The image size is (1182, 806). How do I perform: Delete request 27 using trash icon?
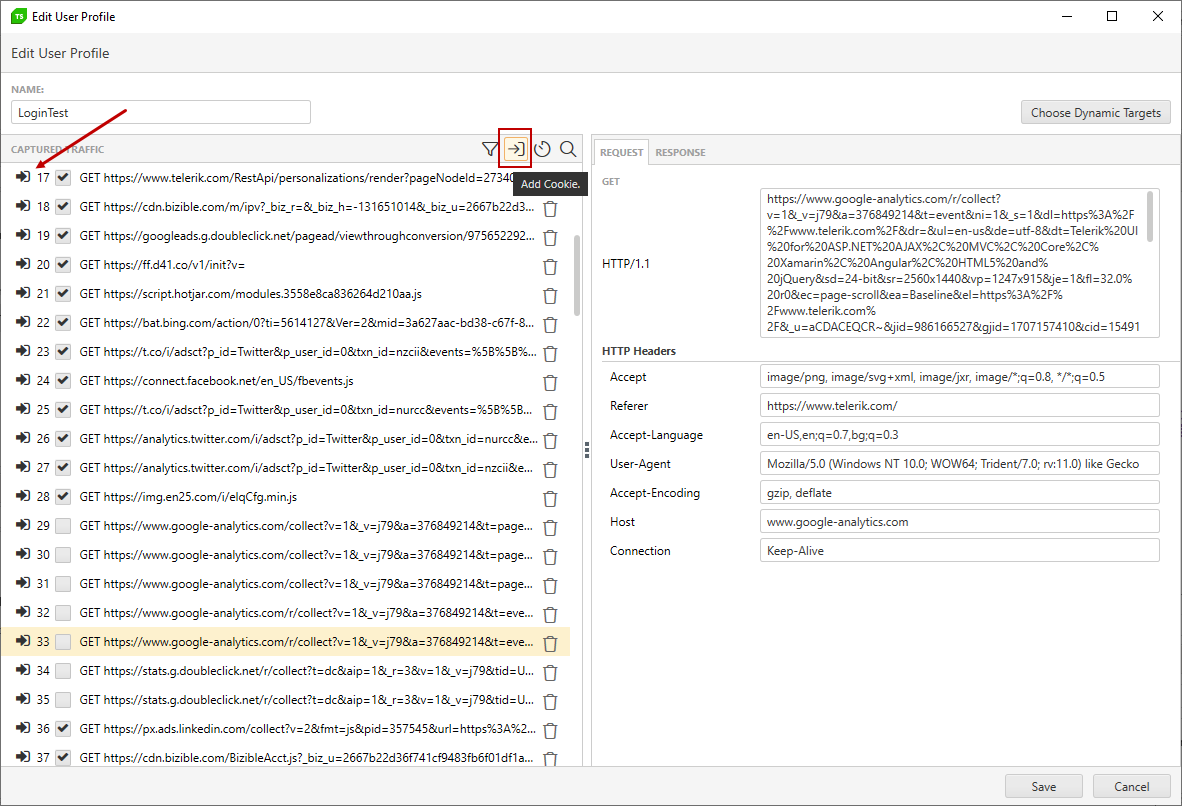tap(550, 470)
